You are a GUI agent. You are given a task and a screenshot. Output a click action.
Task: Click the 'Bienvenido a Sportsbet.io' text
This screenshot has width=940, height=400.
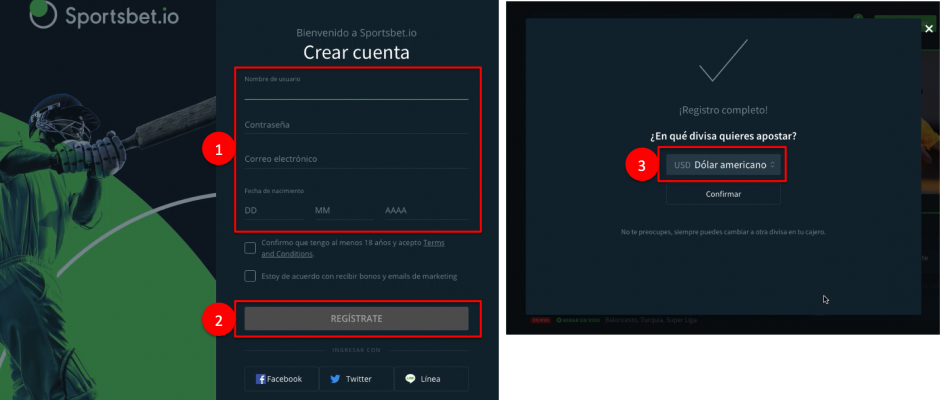356,33
